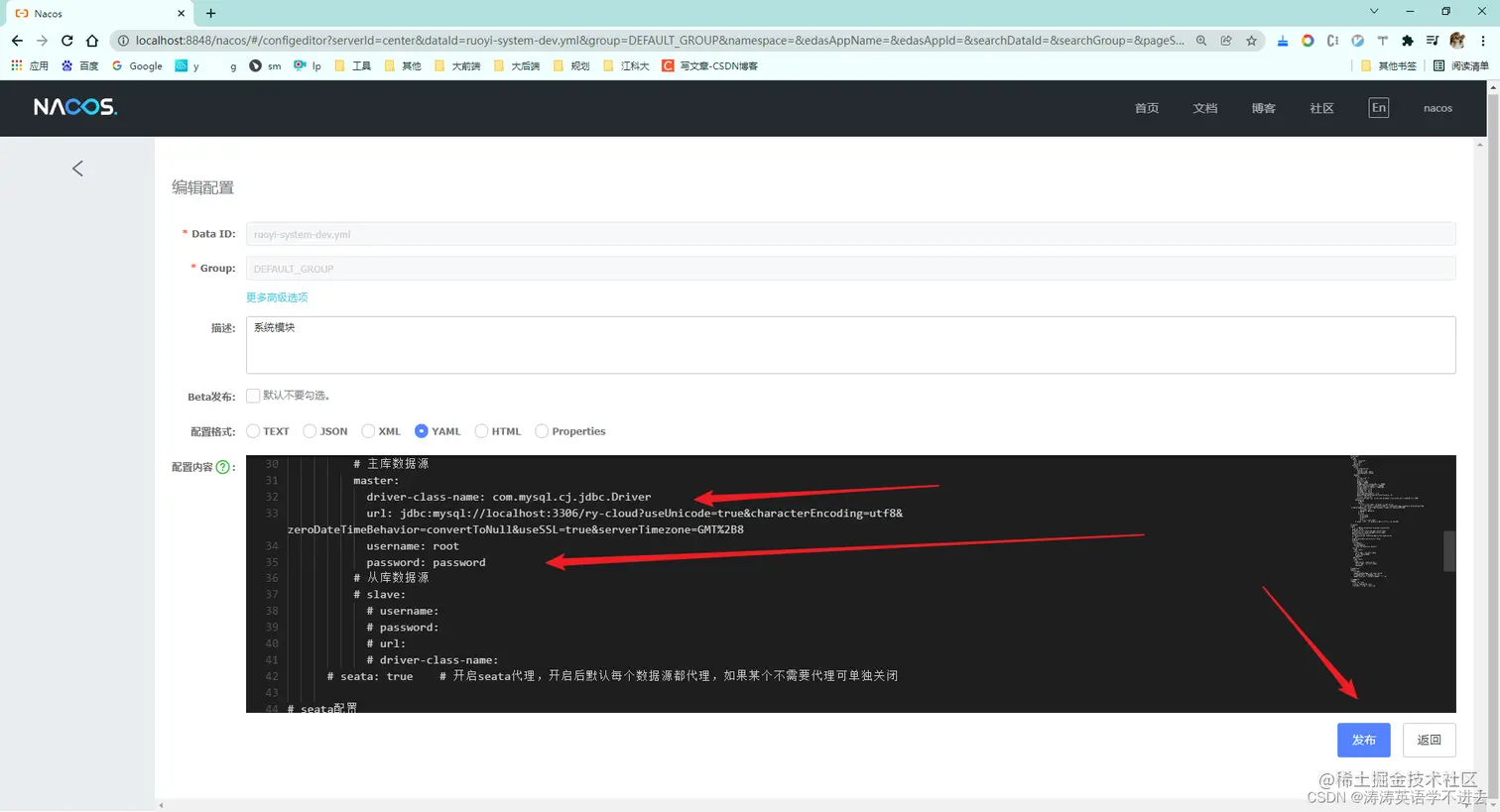Expand 更多高级选项 advanced options

click(277, 297)
